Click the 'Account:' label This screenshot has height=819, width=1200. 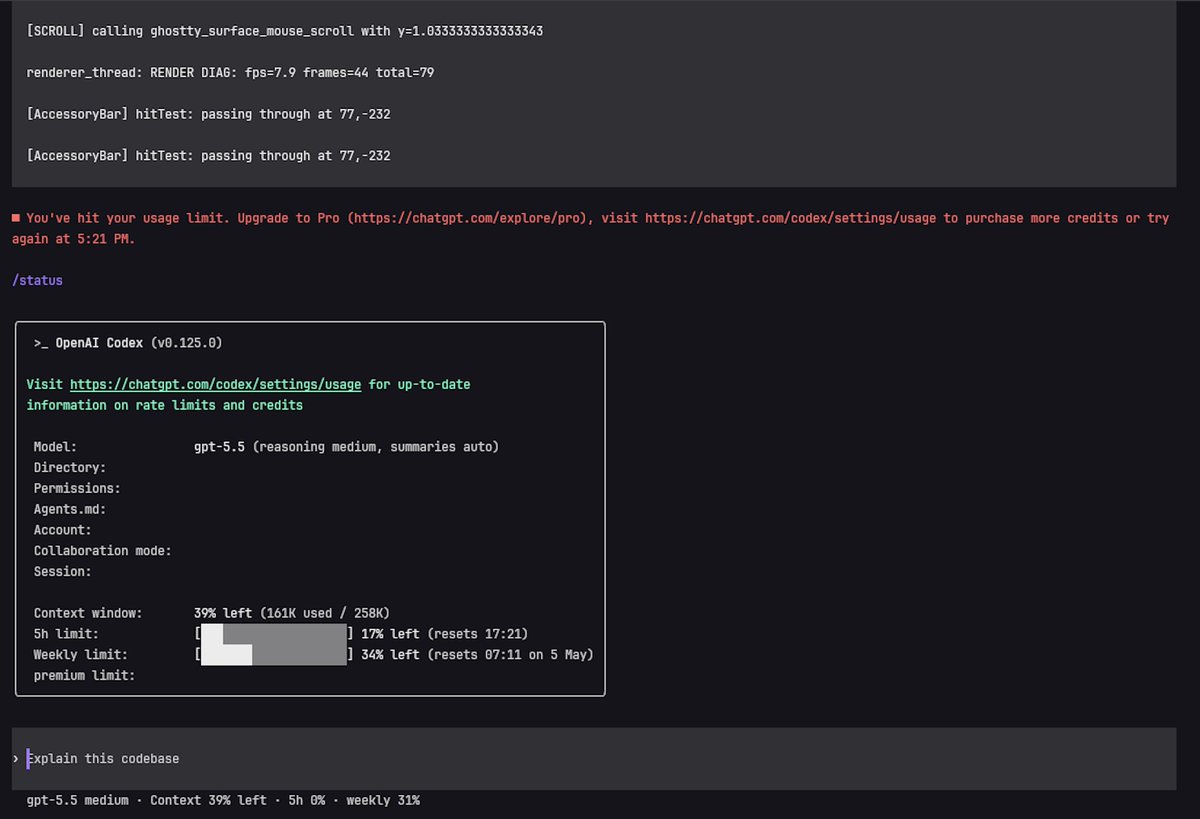coord(62,530)
